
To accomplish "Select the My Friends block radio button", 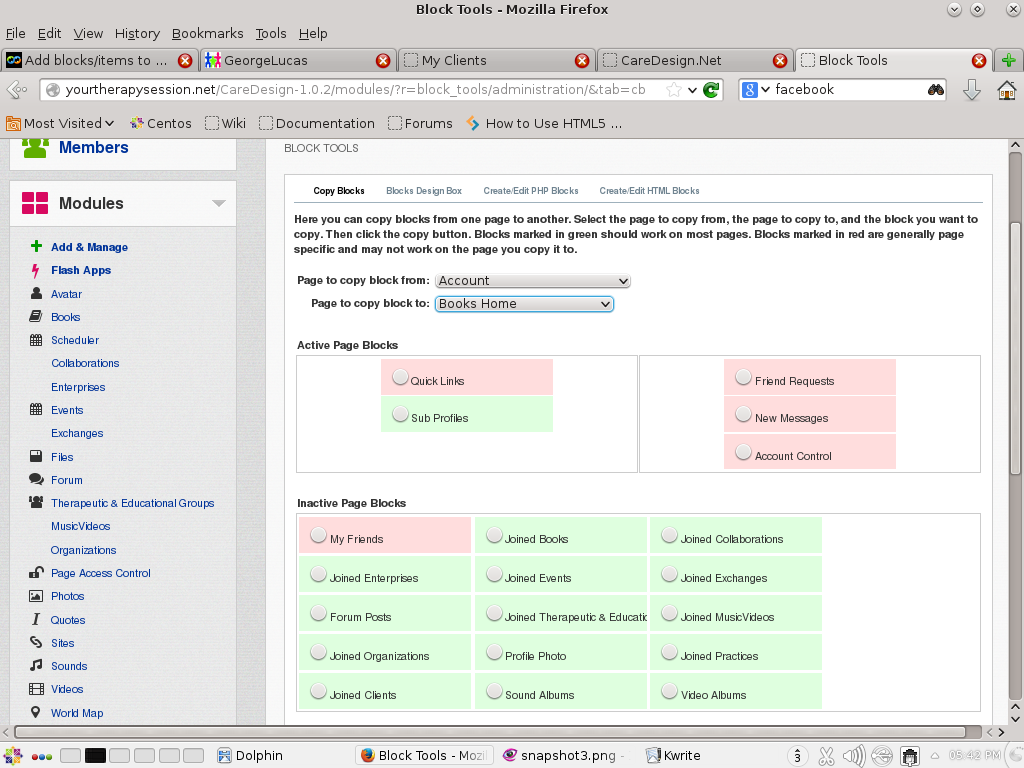I will click(x=318, y=535).
